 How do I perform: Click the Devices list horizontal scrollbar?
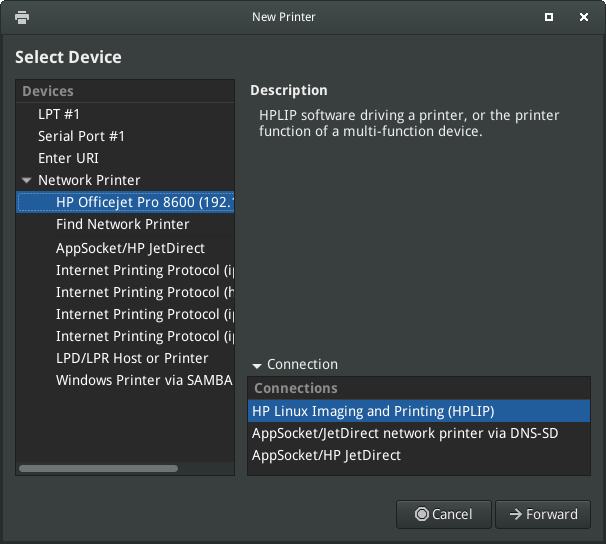coord(99,469)
